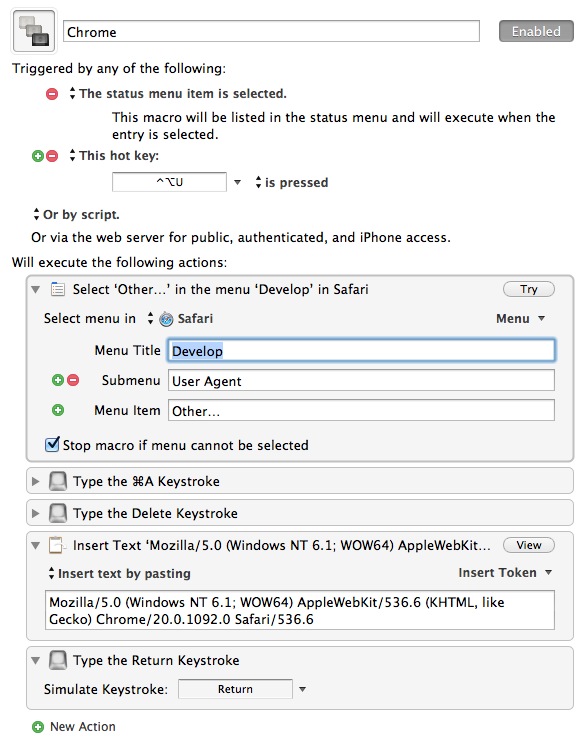Expand the Type the Delete Keystroke action
The width and height of the screenshot is (583, 749).
35,514
